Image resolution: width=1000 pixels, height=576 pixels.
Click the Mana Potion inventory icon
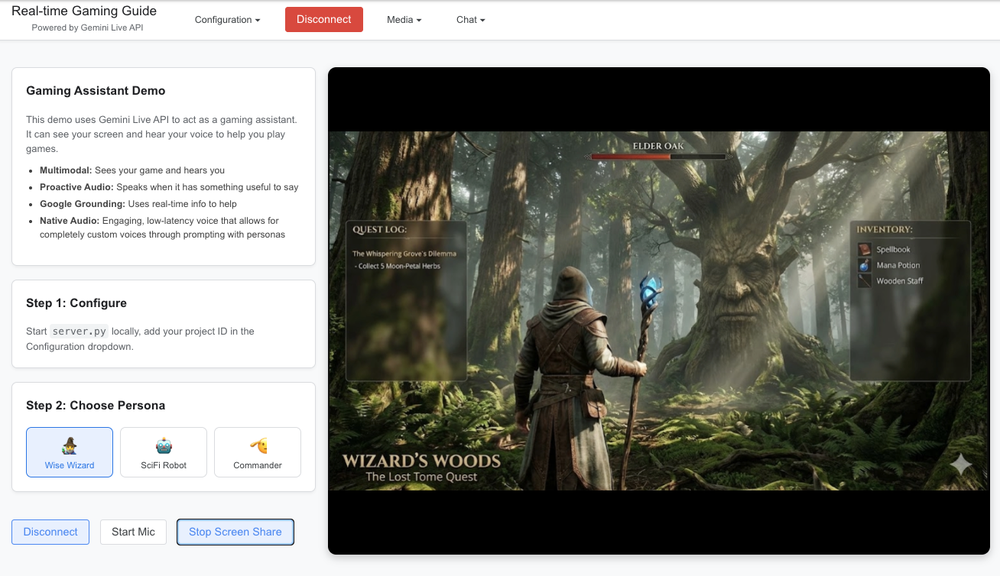pyautogui.click(x=865, y=265)
